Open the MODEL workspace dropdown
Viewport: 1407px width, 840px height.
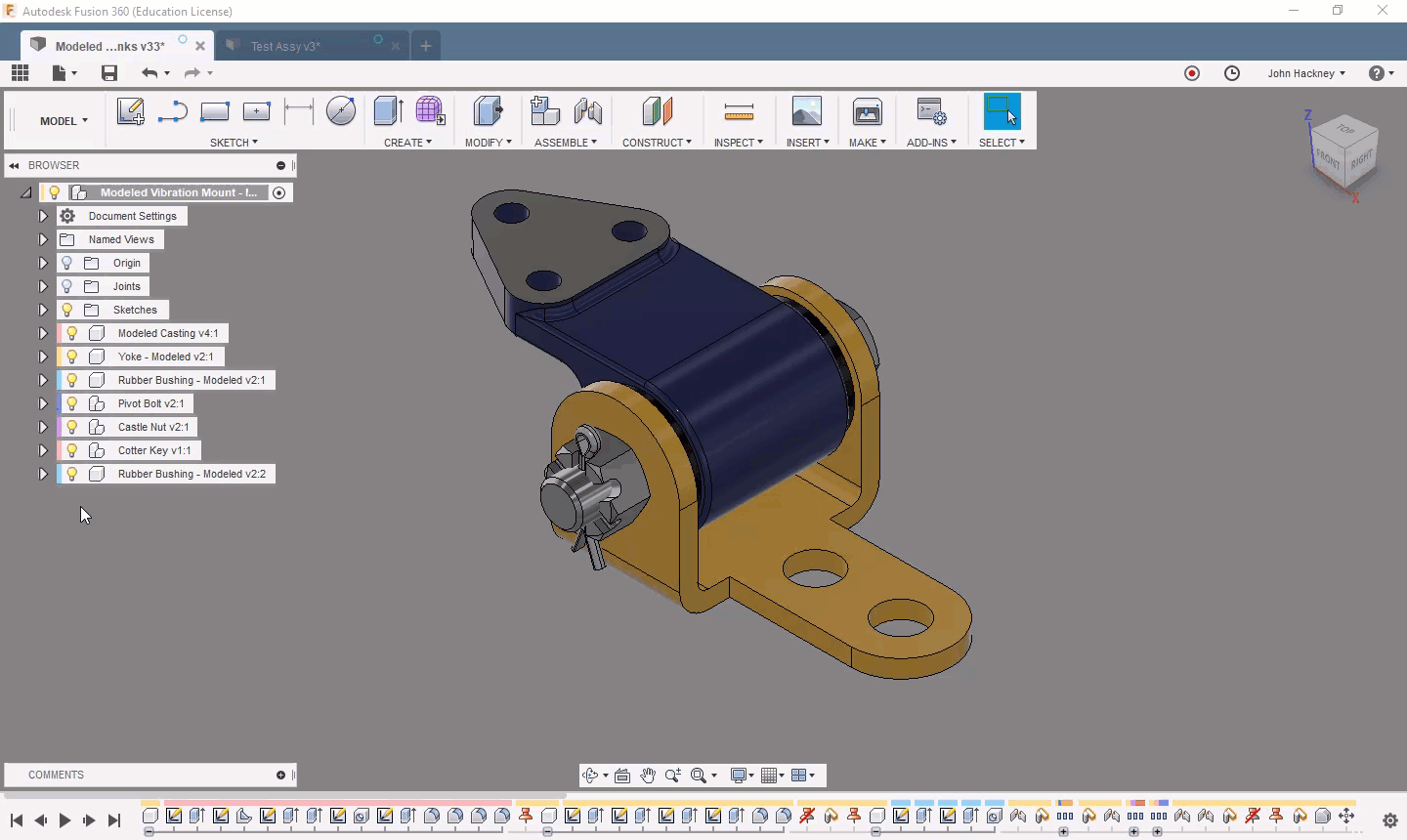tap(64, 121)
